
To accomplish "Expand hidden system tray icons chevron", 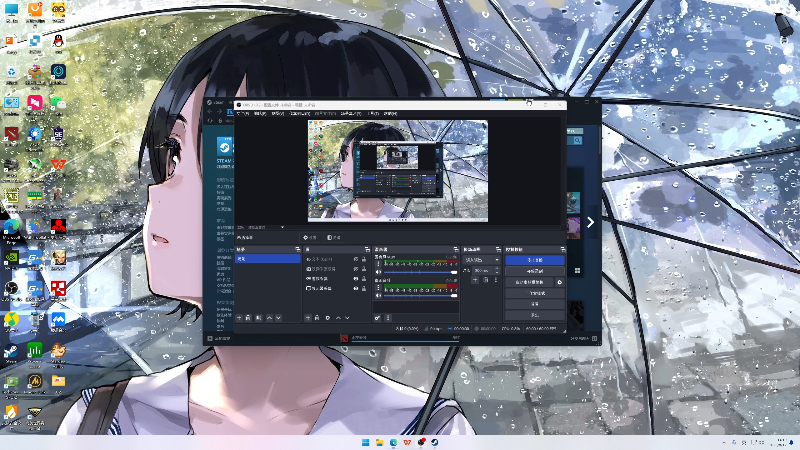I will [723, 442].
